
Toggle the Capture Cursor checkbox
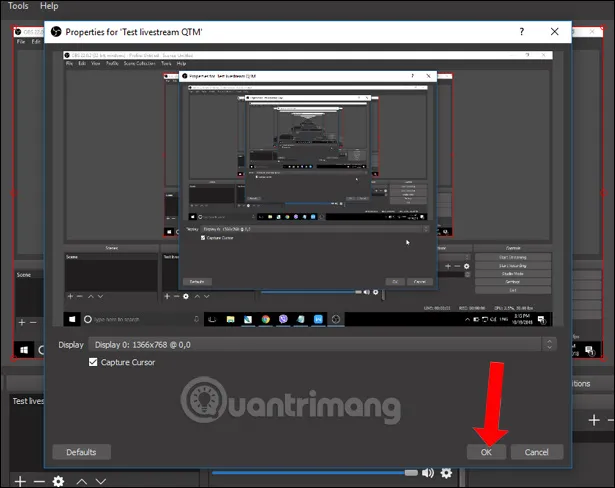(94, 362)
